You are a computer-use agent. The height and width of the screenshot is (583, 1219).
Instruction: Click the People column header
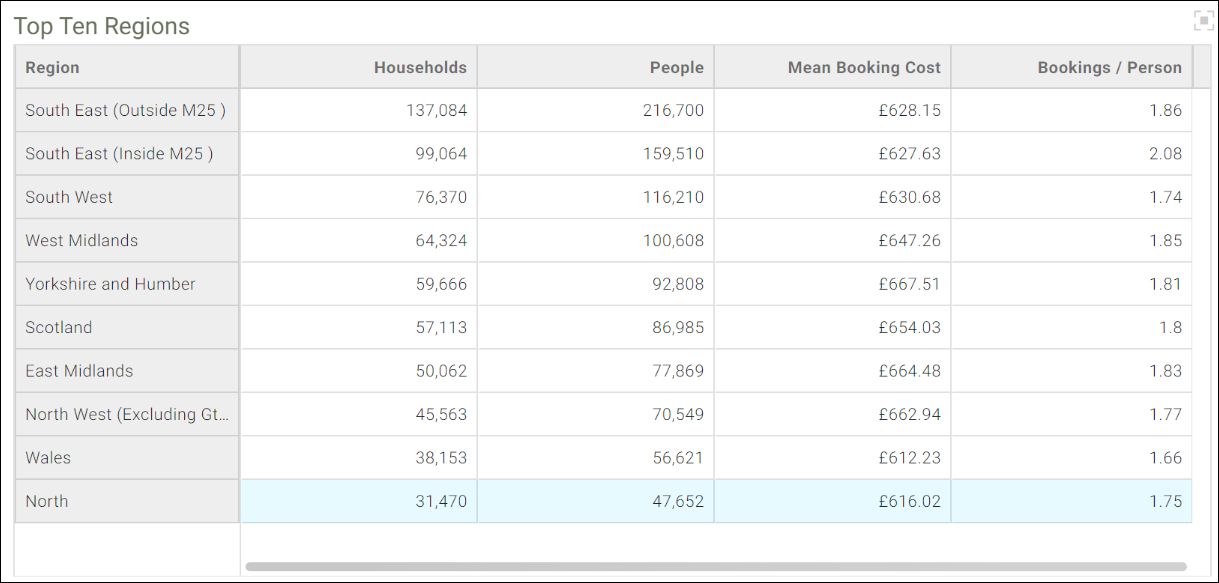pyautogui.click(x=596, y=67)
